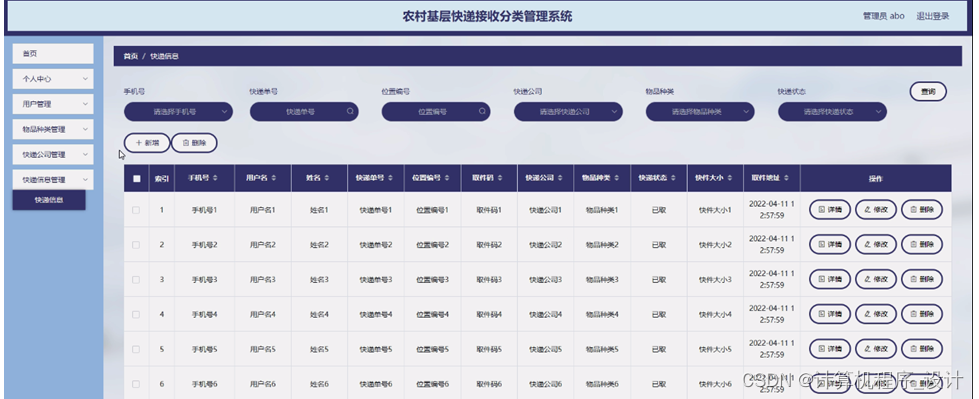Click cell 用户名6
Viewport: 979px width, 399px height.
tap(263, 384)
